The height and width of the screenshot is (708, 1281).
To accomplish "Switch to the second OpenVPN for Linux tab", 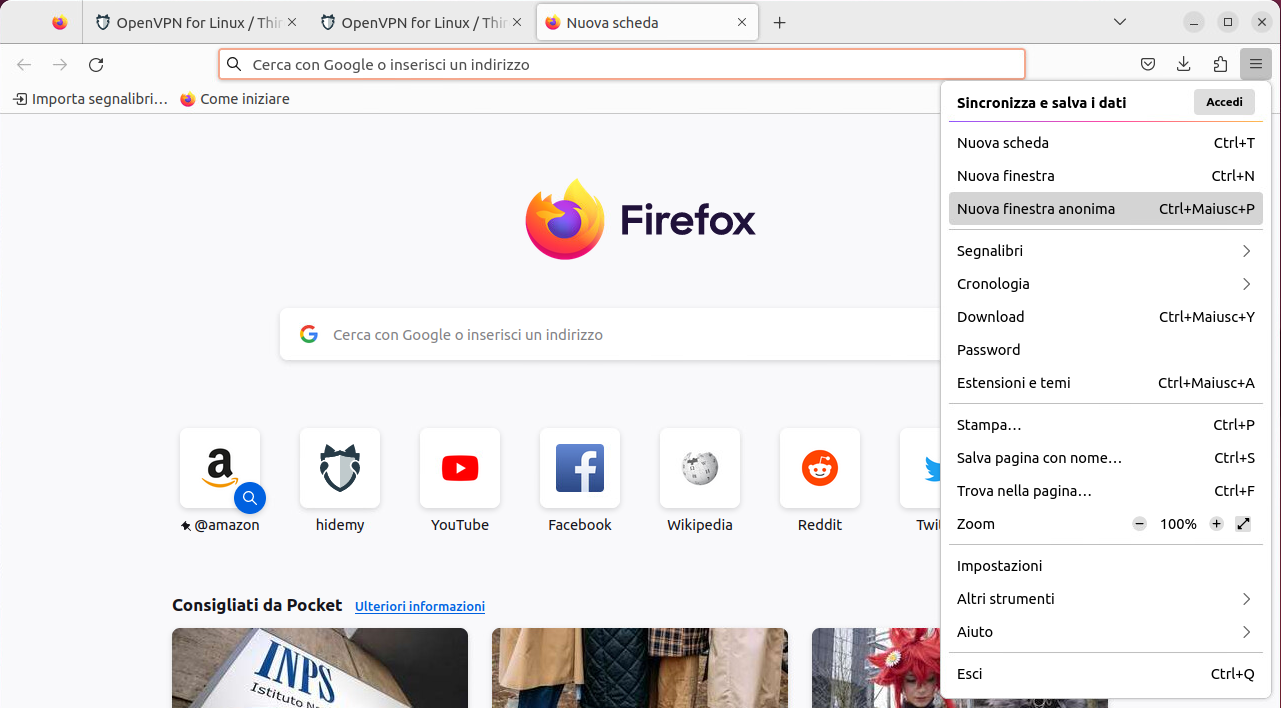I will (423, 22).
